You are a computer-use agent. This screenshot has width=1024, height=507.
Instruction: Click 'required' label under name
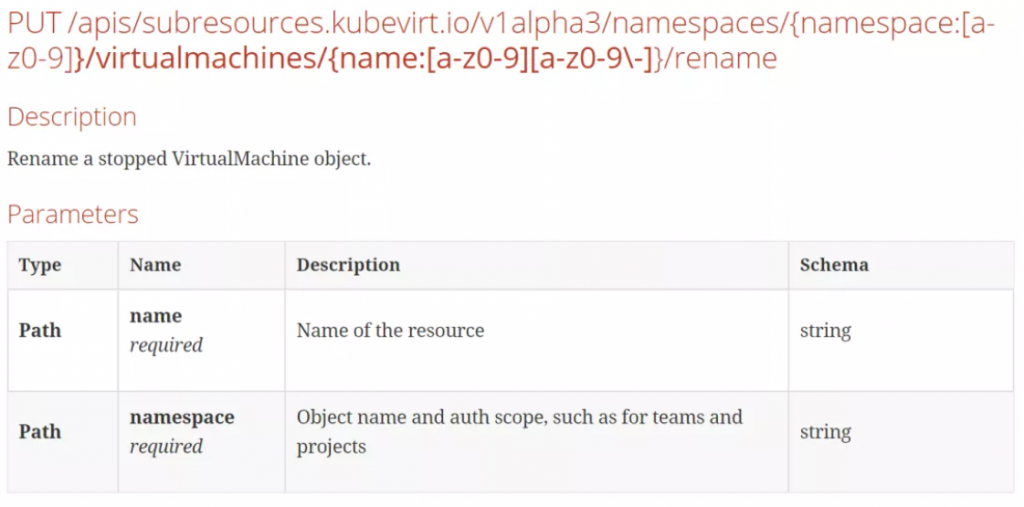pos(166,345)
